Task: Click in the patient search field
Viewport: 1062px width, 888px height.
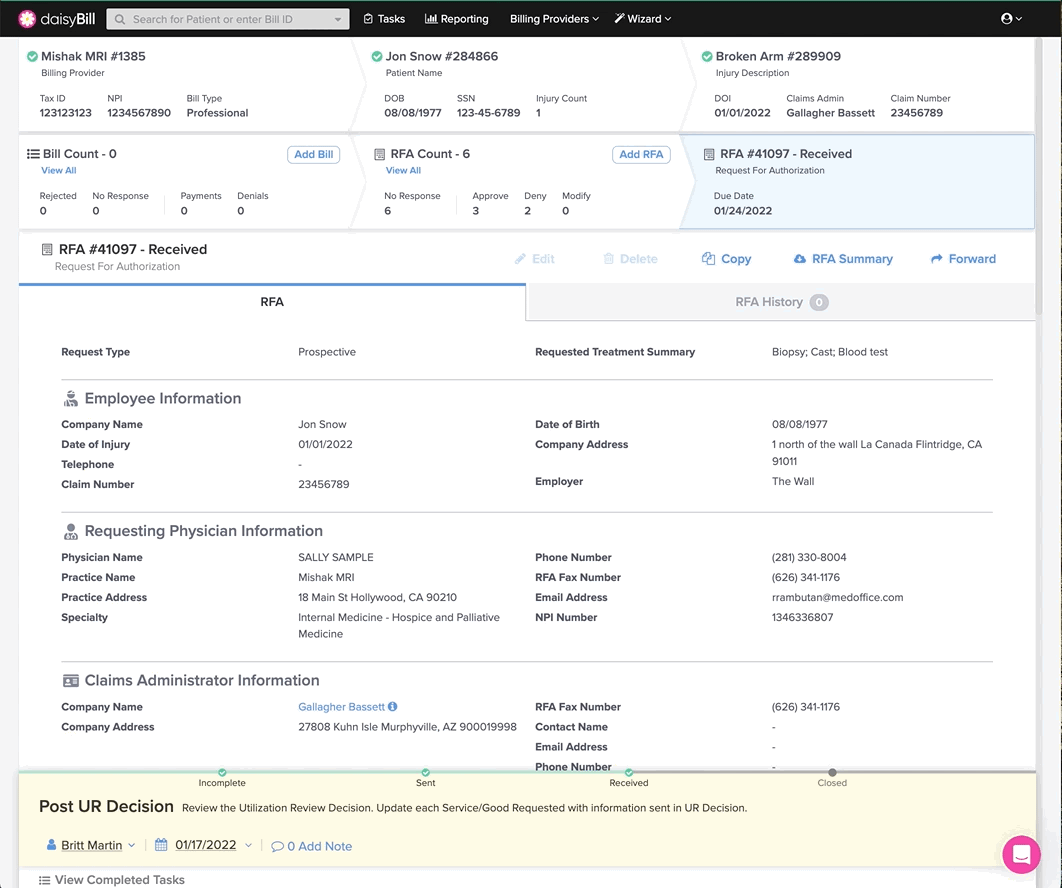Action: (228, 19)
